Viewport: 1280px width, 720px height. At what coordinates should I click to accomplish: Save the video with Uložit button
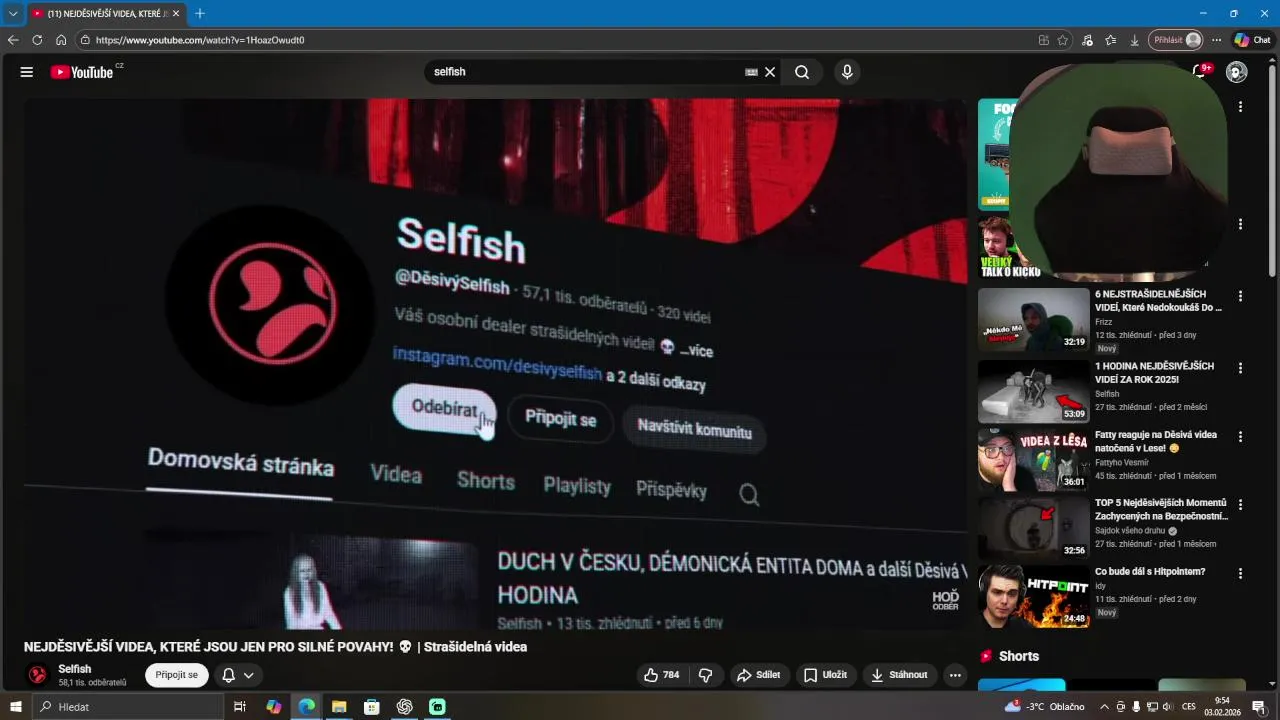click(x=825, y=675)
